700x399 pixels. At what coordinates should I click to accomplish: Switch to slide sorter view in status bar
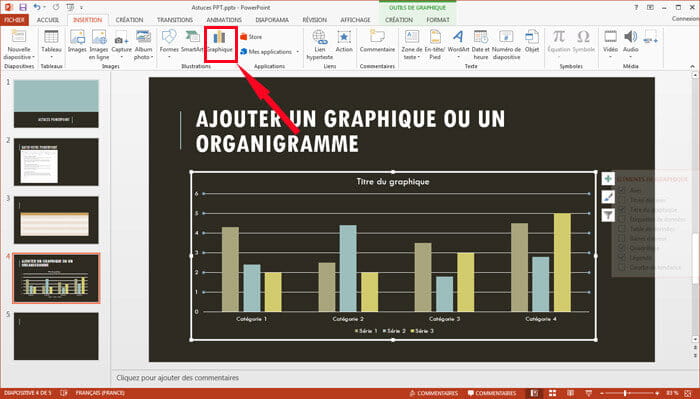pyautogui.click(x=552, y=393)
